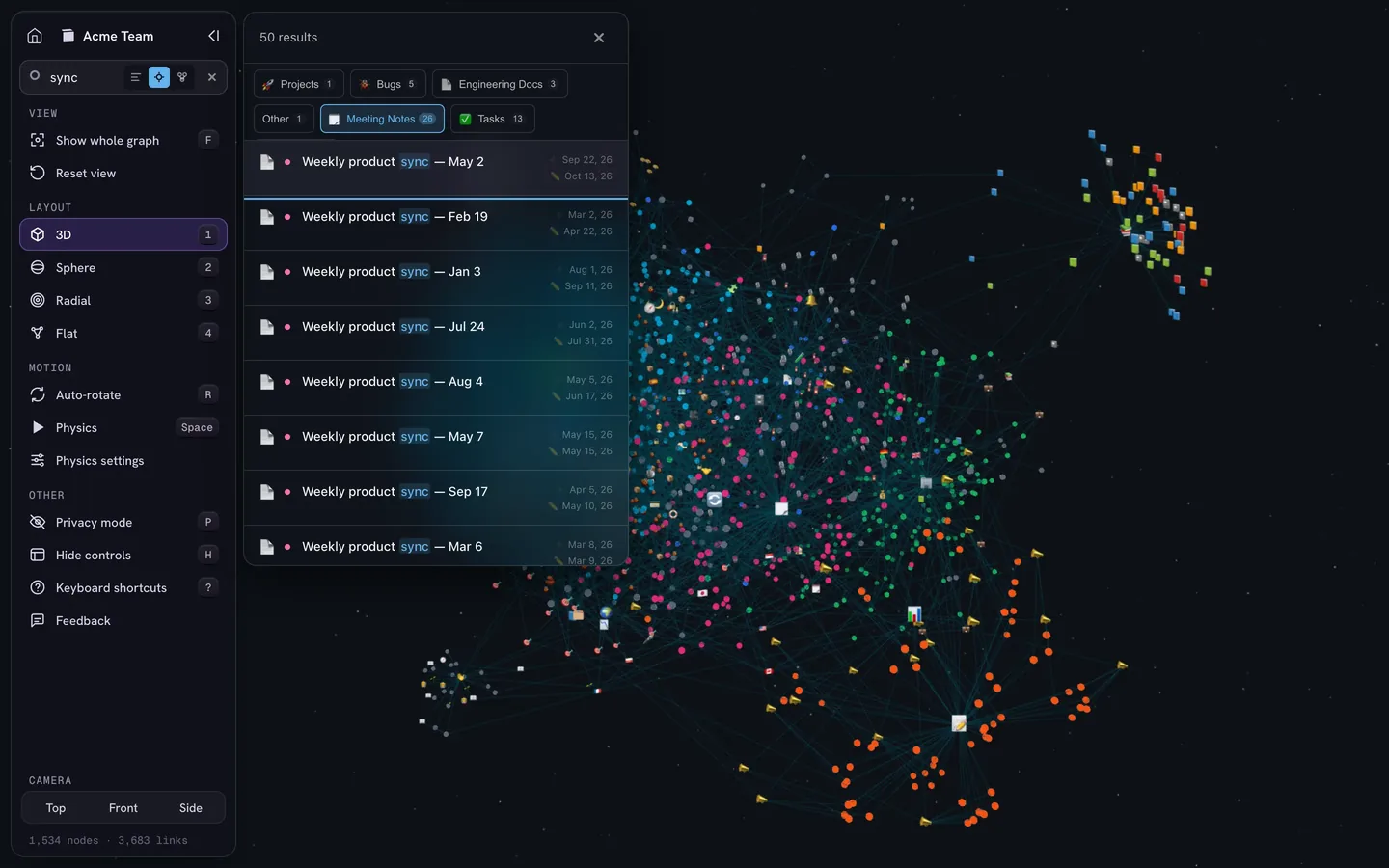This screenshot has height=868, width=1389.
Task: Click the Acme Team workspace icon
Action: pos(68,36)
